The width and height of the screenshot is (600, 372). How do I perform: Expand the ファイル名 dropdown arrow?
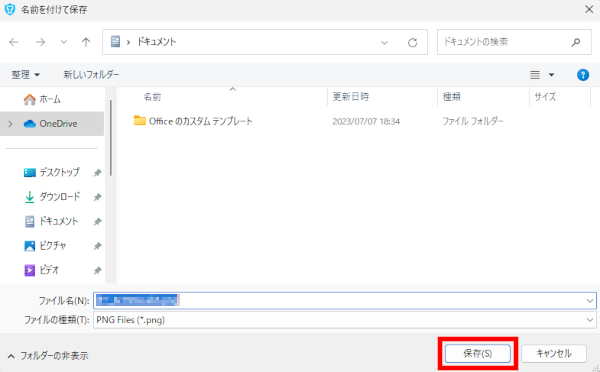tap(590, 301)
